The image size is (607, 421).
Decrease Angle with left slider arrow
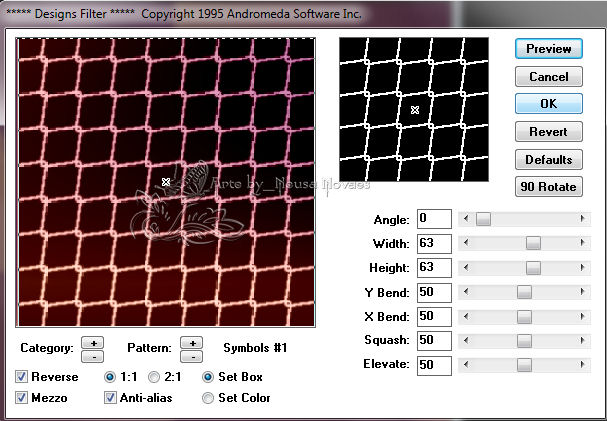[466, 219]
